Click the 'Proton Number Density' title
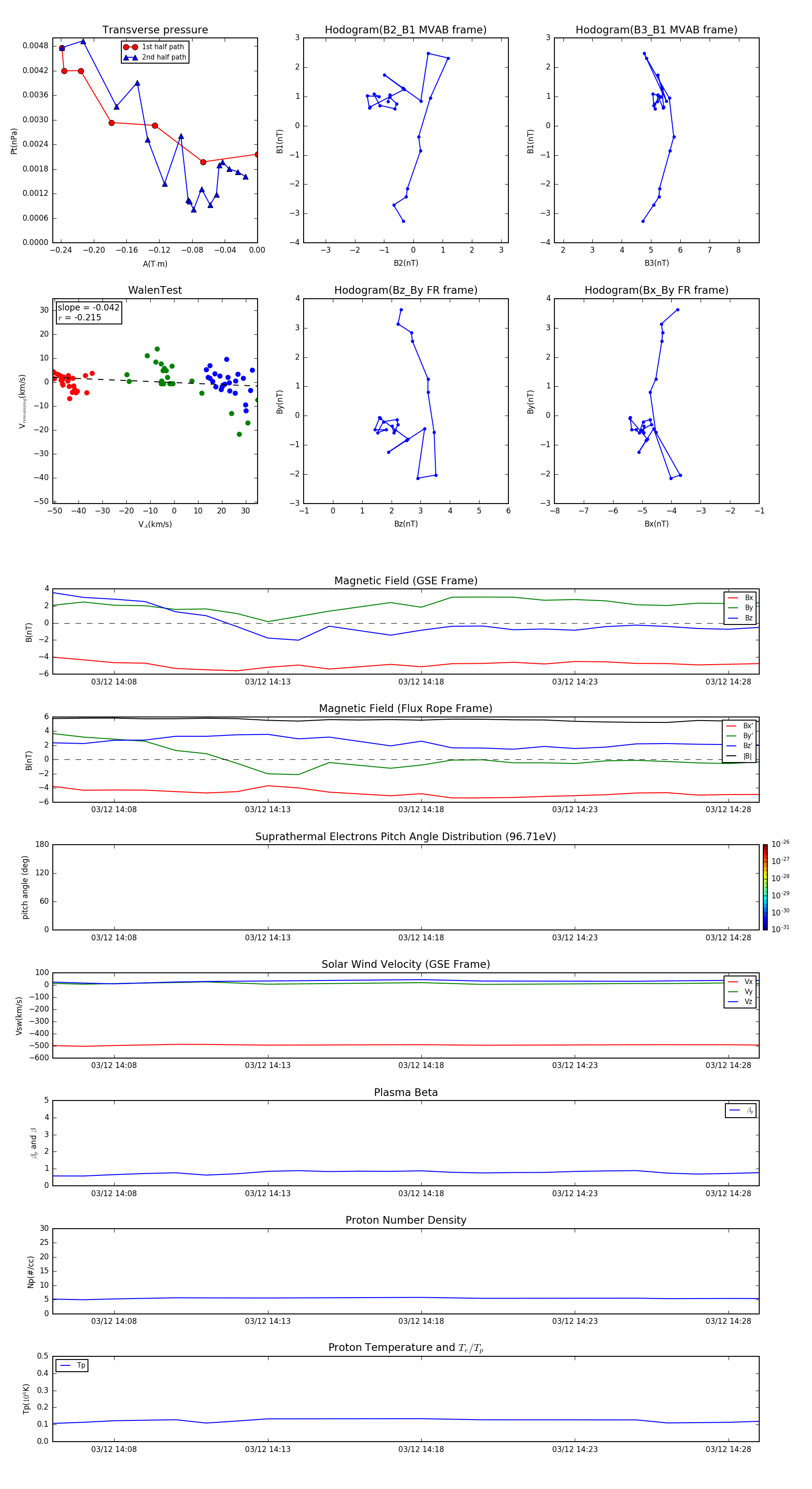Screen dimensions: 812x1489 coord(406,1220)
